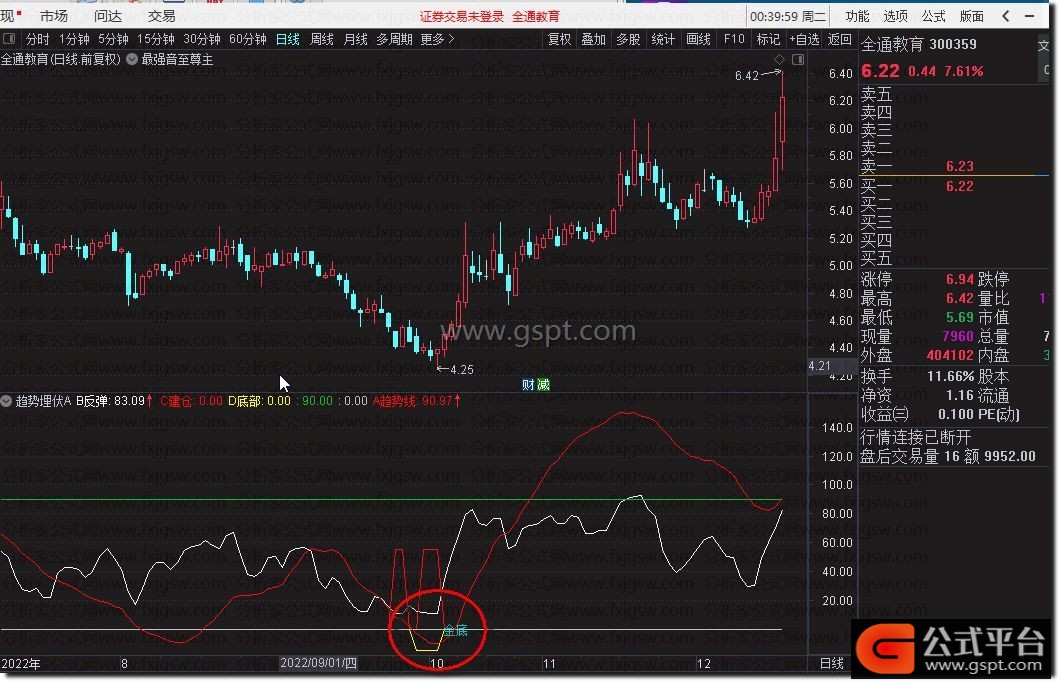This screenshot has width=1061, height=682.
Task: Click the 换手 value 11.66%
Action: pyautogui.click(x=951, y=376)
